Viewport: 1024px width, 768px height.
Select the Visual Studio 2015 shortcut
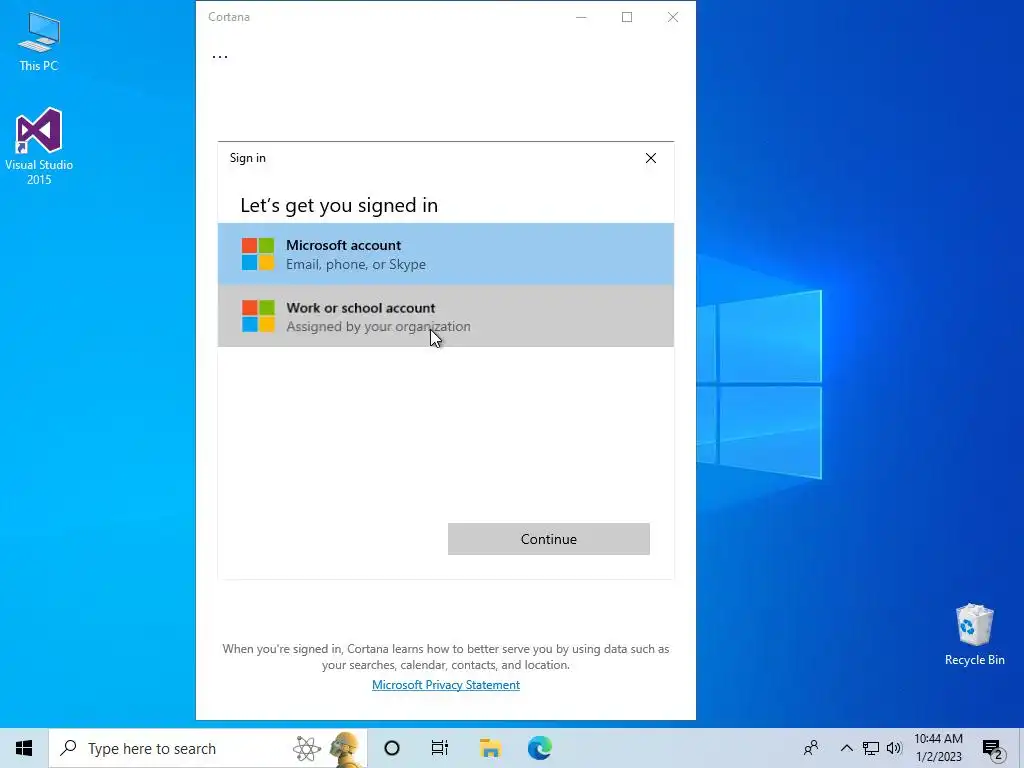(x=39, y=146)
